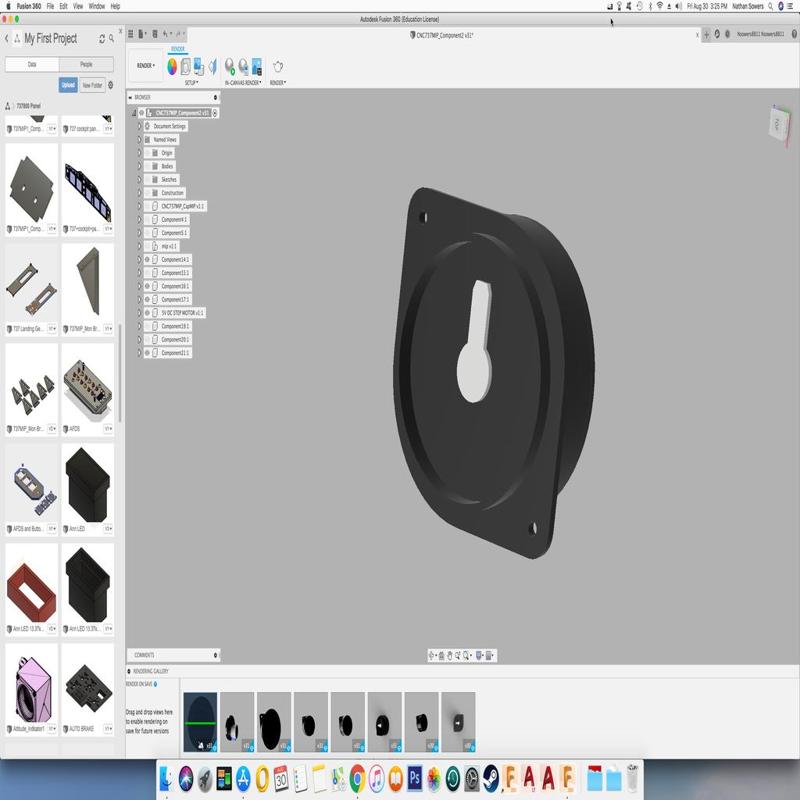Open the Scene Settings tool
Viewport: 800px width, 800px height.
186,66
